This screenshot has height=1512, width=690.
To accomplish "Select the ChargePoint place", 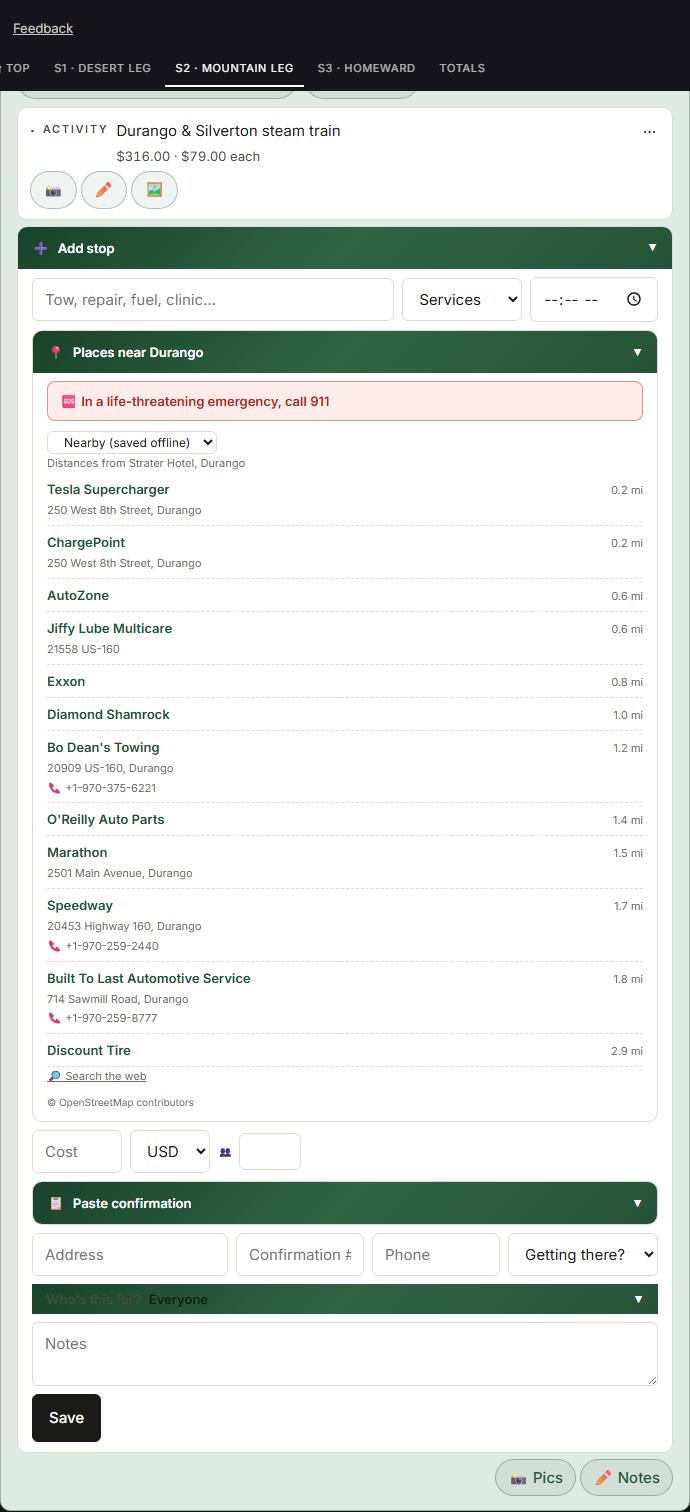I will click(x=86, y=542).
